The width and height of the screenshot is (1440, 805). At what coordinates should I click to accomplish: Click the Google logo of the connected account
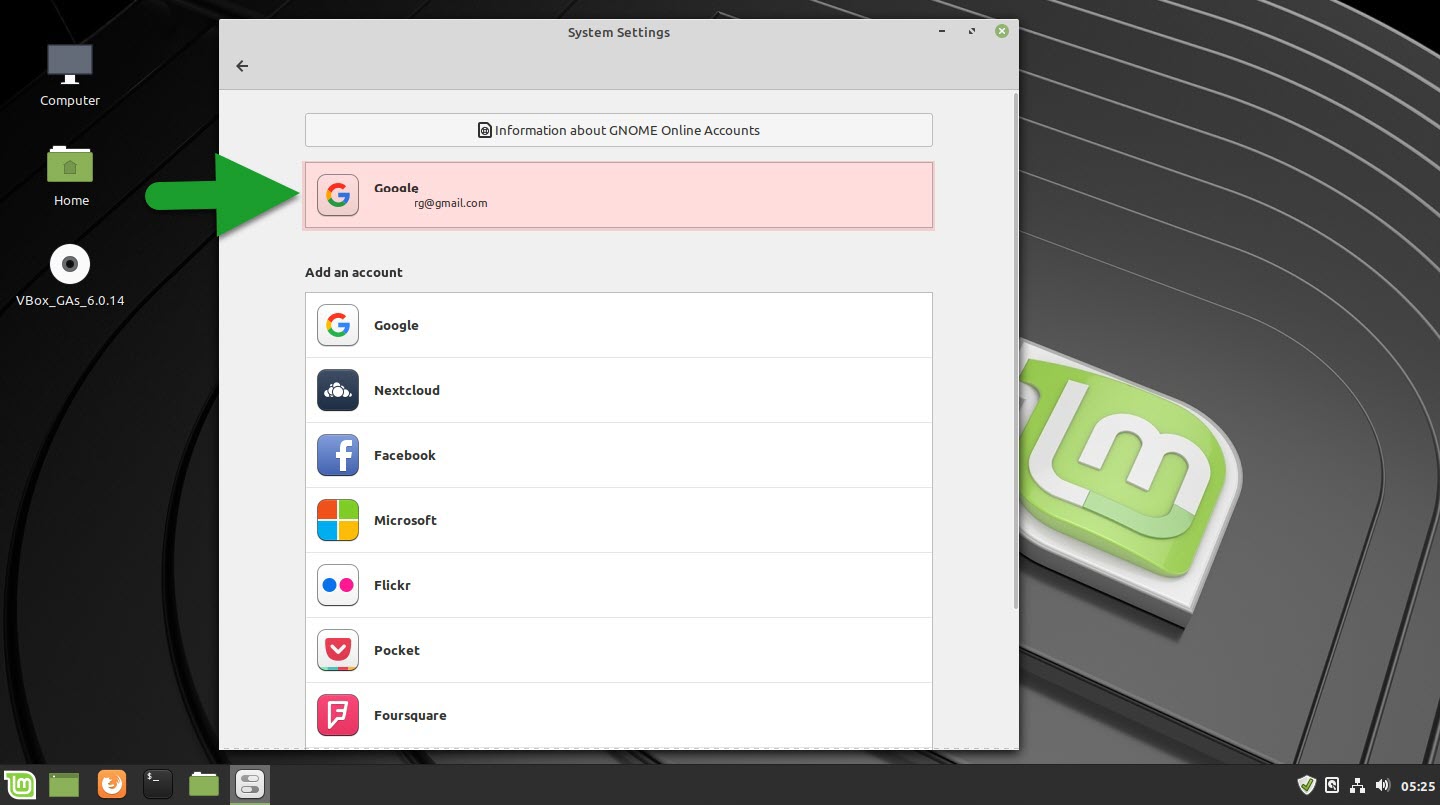click(338, 195)
